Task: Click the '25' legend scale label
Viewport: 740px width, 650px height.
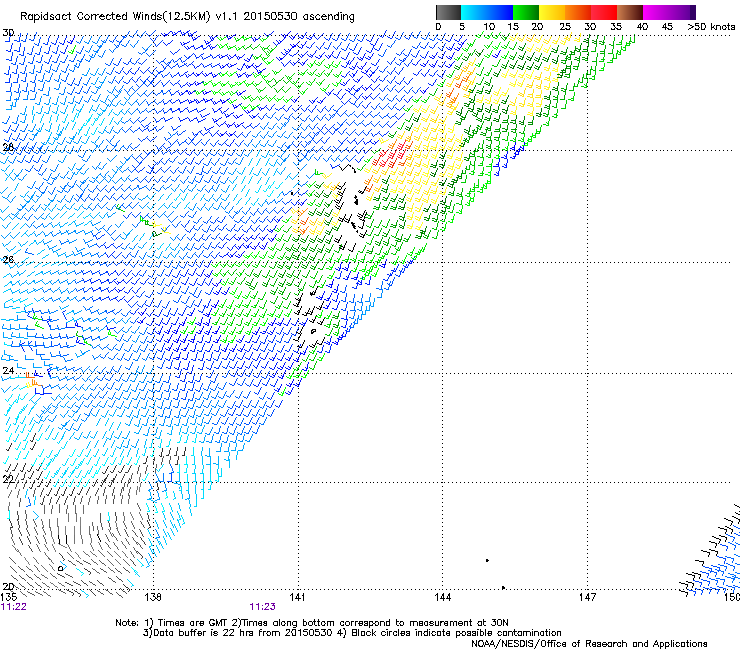Action: pos(565,27)
